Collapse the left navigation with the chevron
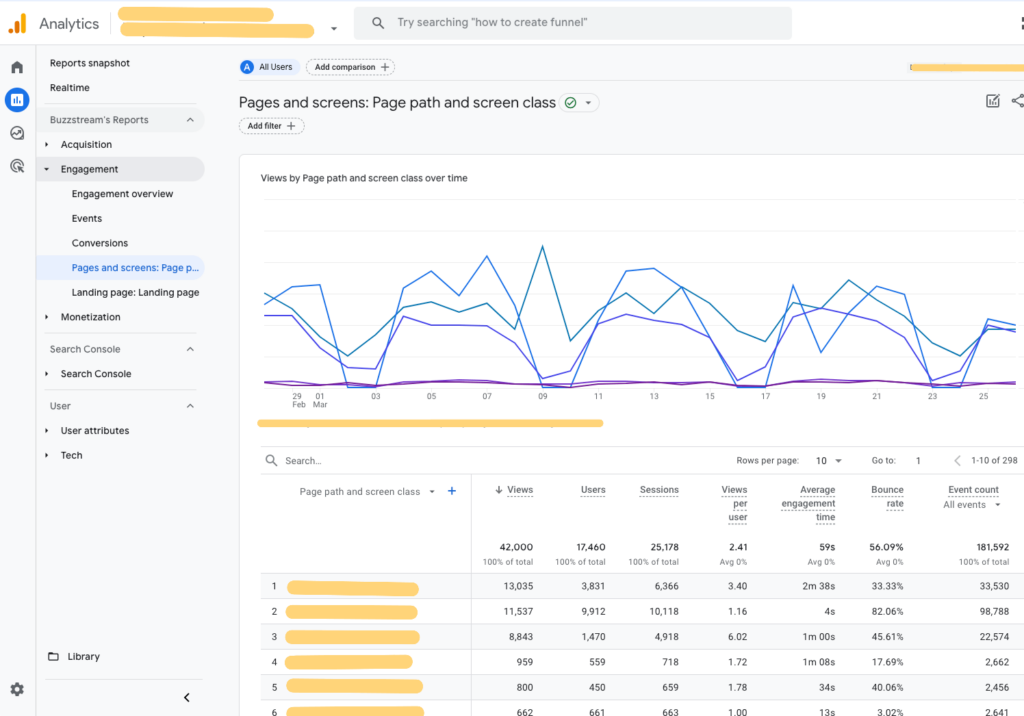The width and height of the screenshot is (1024, 716). [x=186, y=697]
